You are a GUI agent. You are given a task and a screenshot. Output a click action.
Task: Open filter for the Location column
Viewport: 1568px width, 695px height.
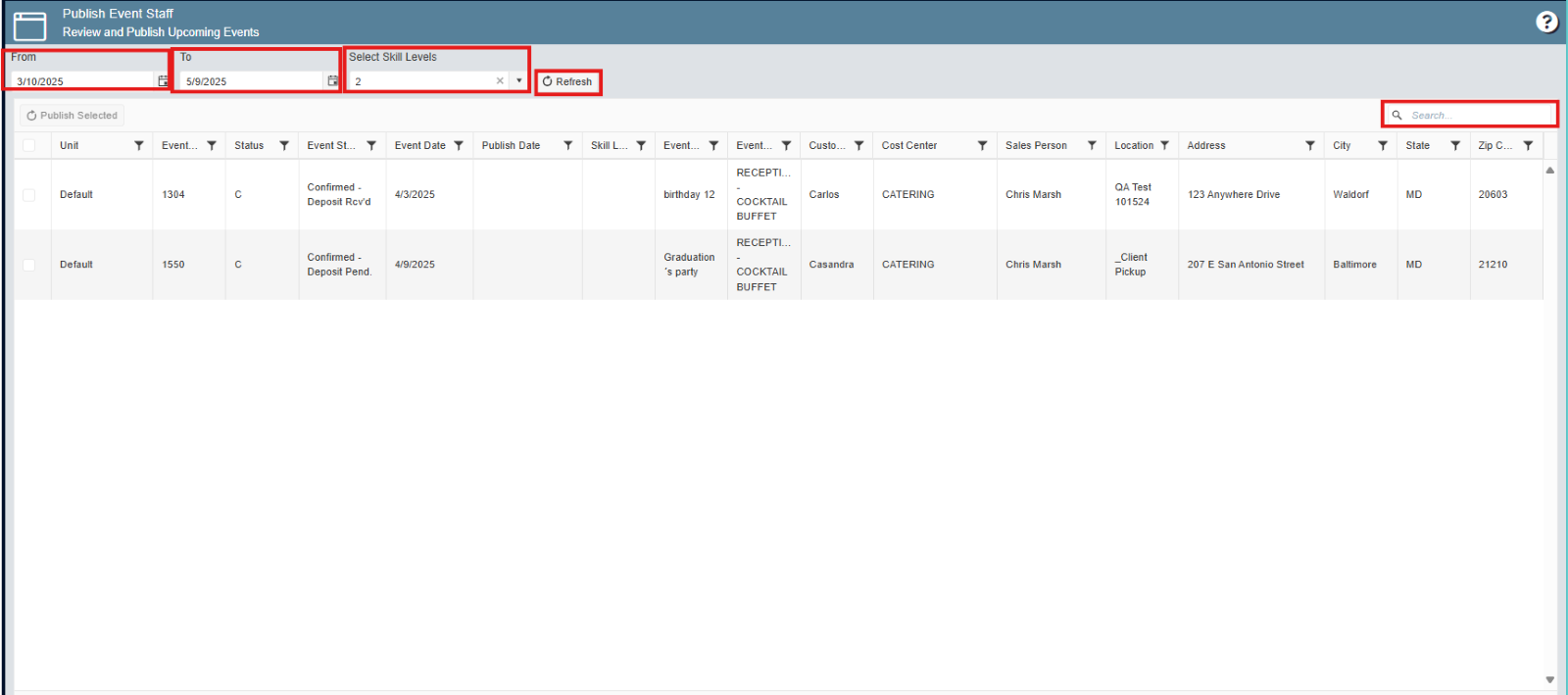1165,145
